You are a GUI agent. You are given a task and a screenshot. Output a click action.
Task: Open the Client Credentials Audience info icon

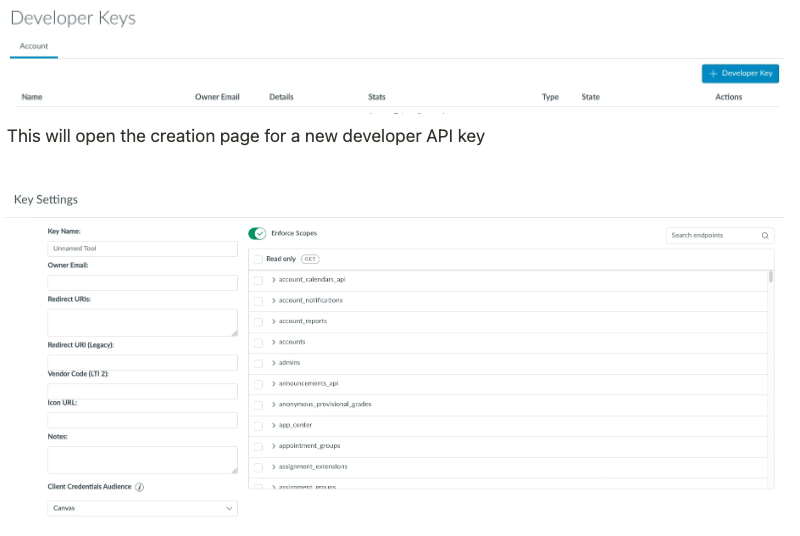point(139,487)
